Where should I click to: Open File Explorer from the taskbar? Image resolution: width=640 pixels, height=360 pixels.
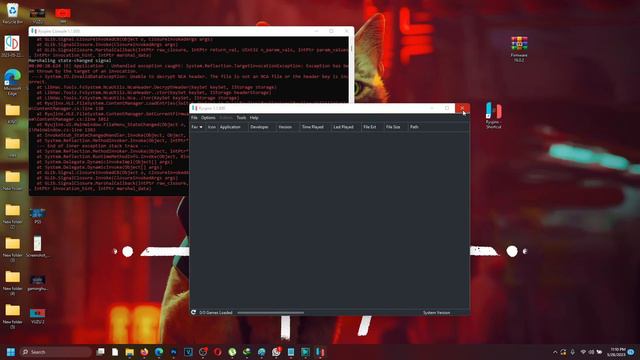(x=129, y=352)
